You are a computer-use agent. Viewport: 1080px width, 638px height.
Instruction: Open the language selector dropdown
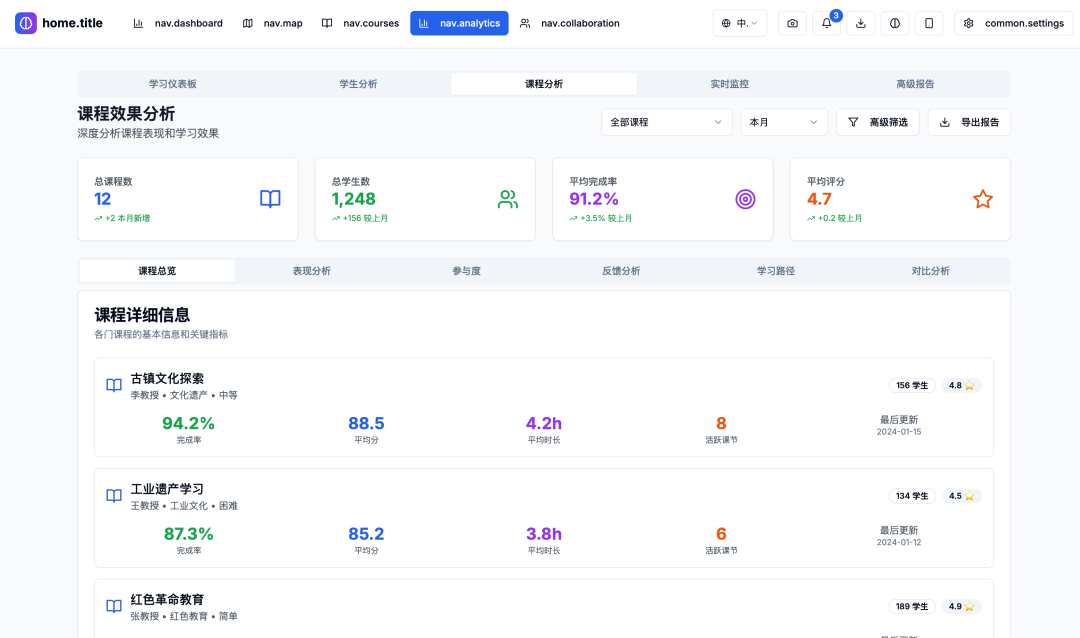(740, 23)
